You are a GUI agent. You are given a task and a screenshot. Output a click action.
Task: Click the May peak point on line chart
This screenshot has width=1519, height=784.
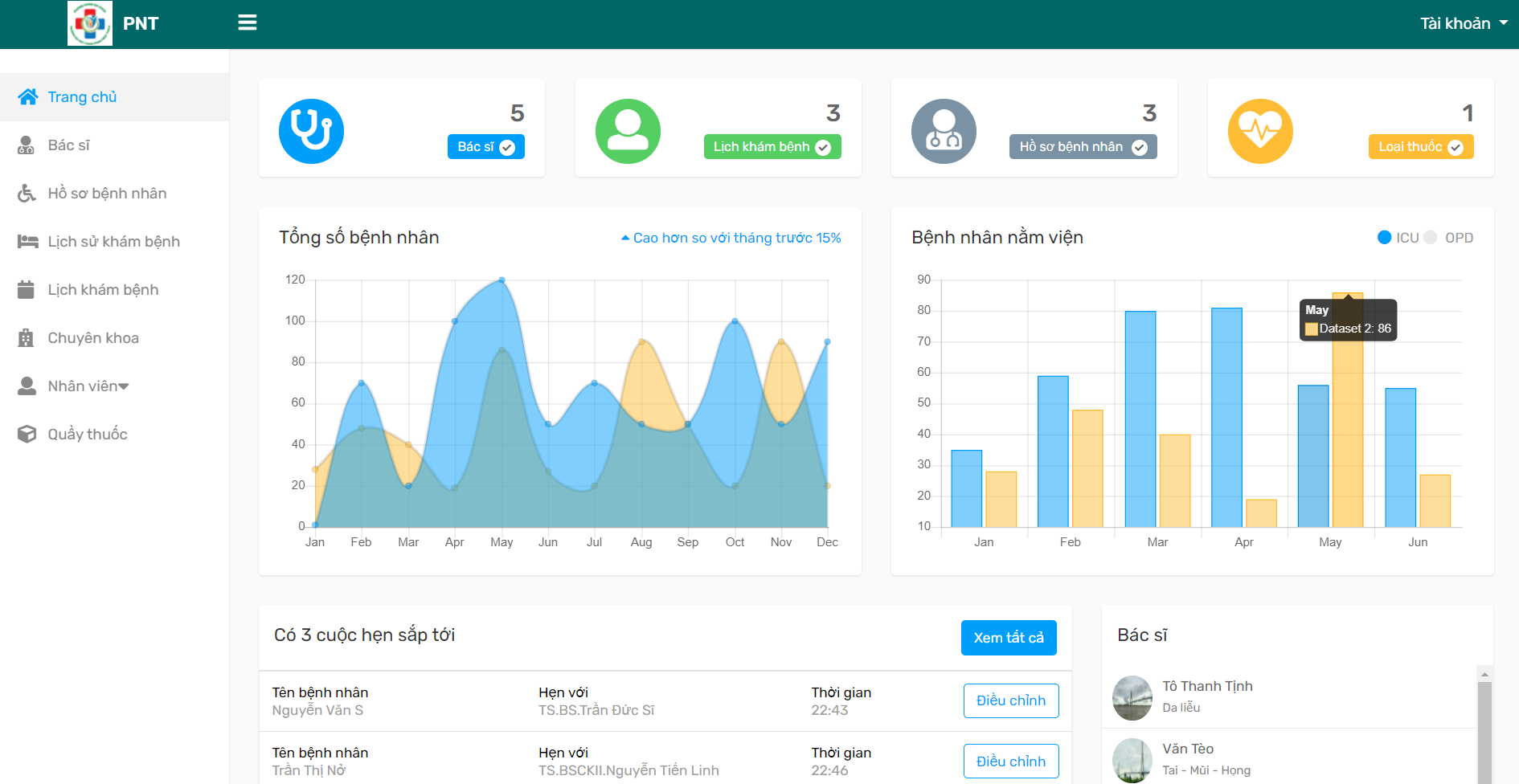(x=502, y=280)
